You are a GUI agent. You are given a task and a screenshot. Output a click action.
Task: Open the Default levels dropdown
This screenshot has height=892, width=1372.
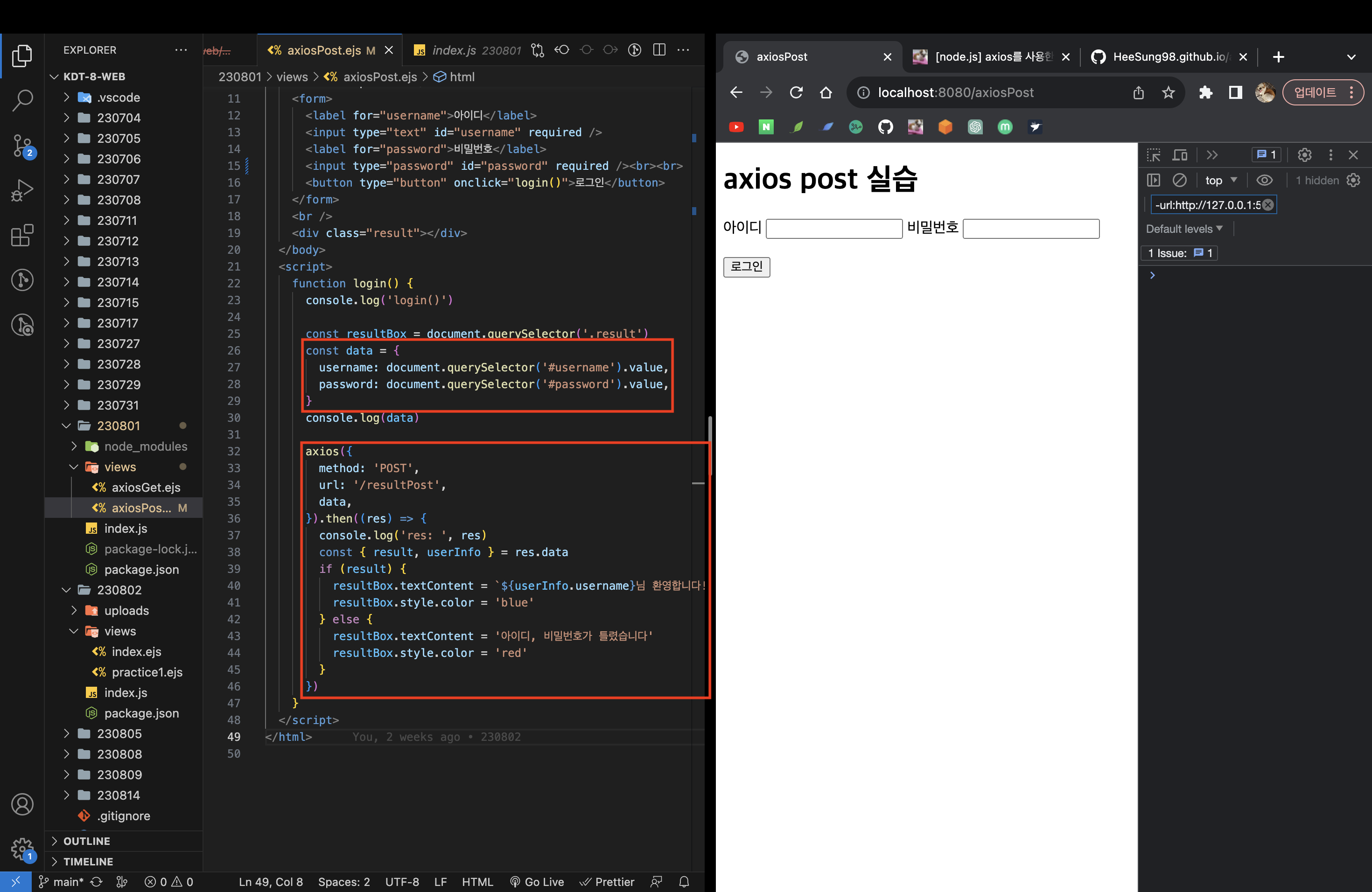pos(1184,229)
